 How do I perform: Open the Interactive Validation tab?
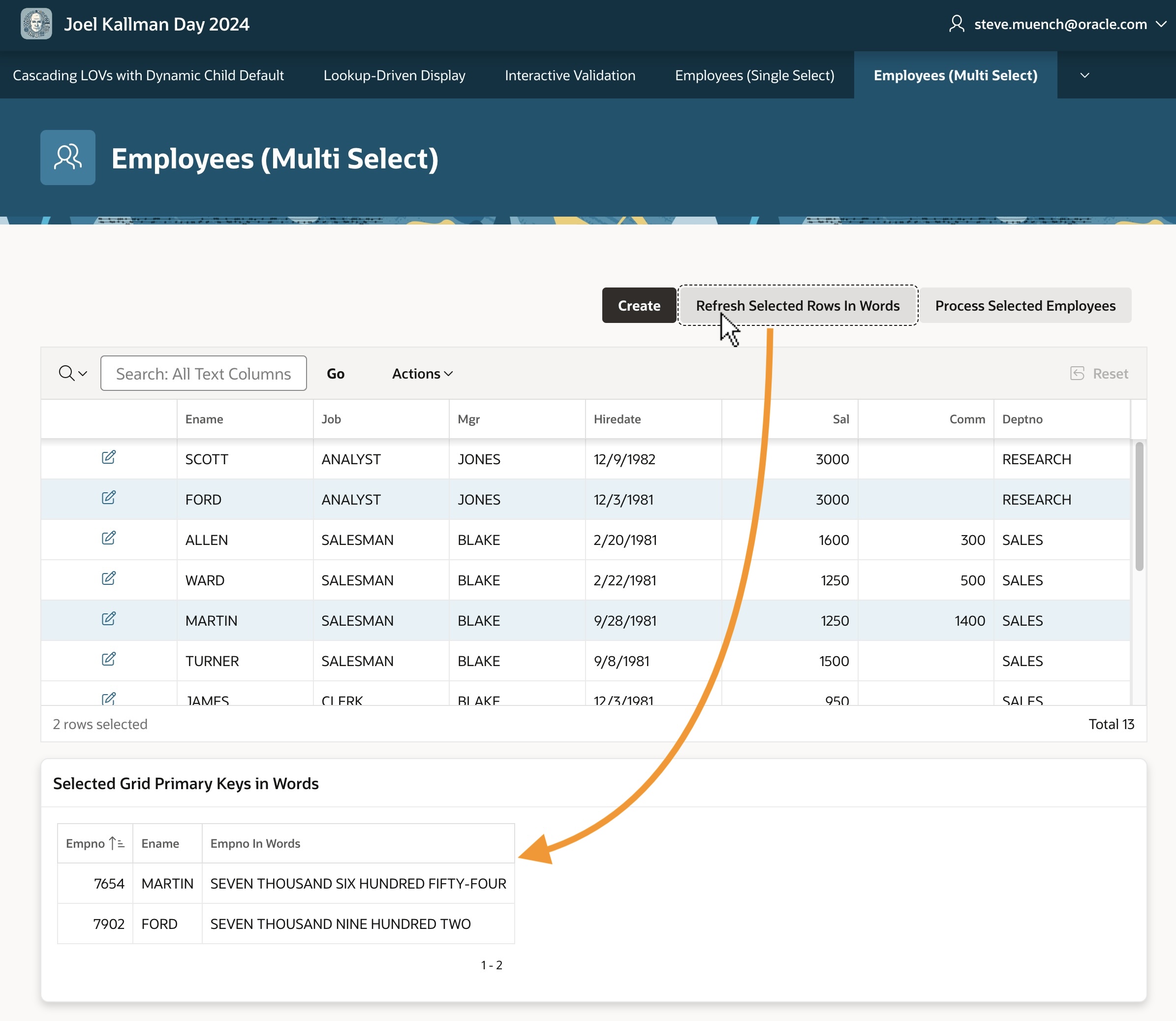(x=569, y=75)
